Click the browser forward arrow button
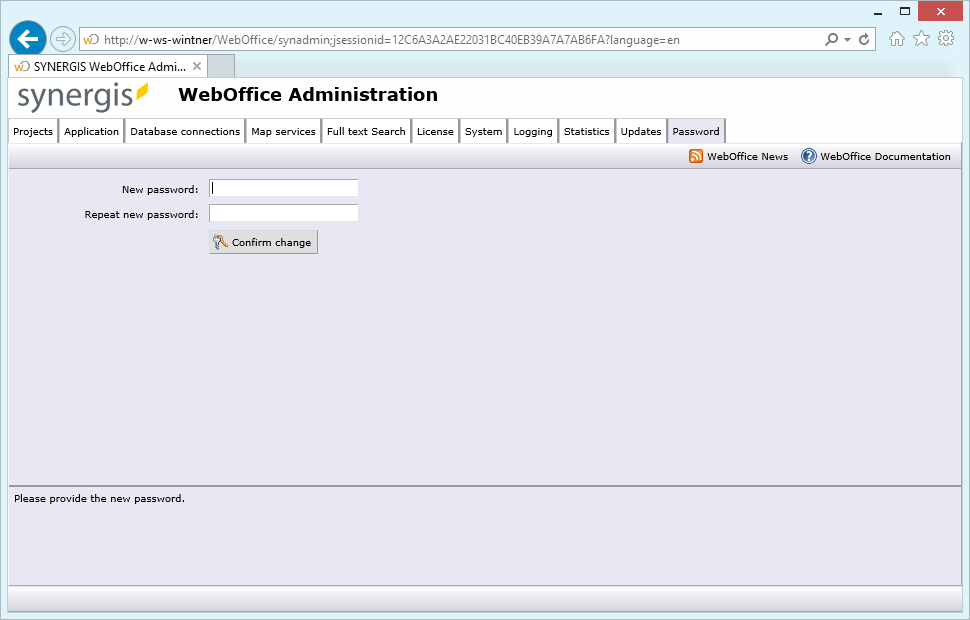970x620 pixels. tap(63, 39)
